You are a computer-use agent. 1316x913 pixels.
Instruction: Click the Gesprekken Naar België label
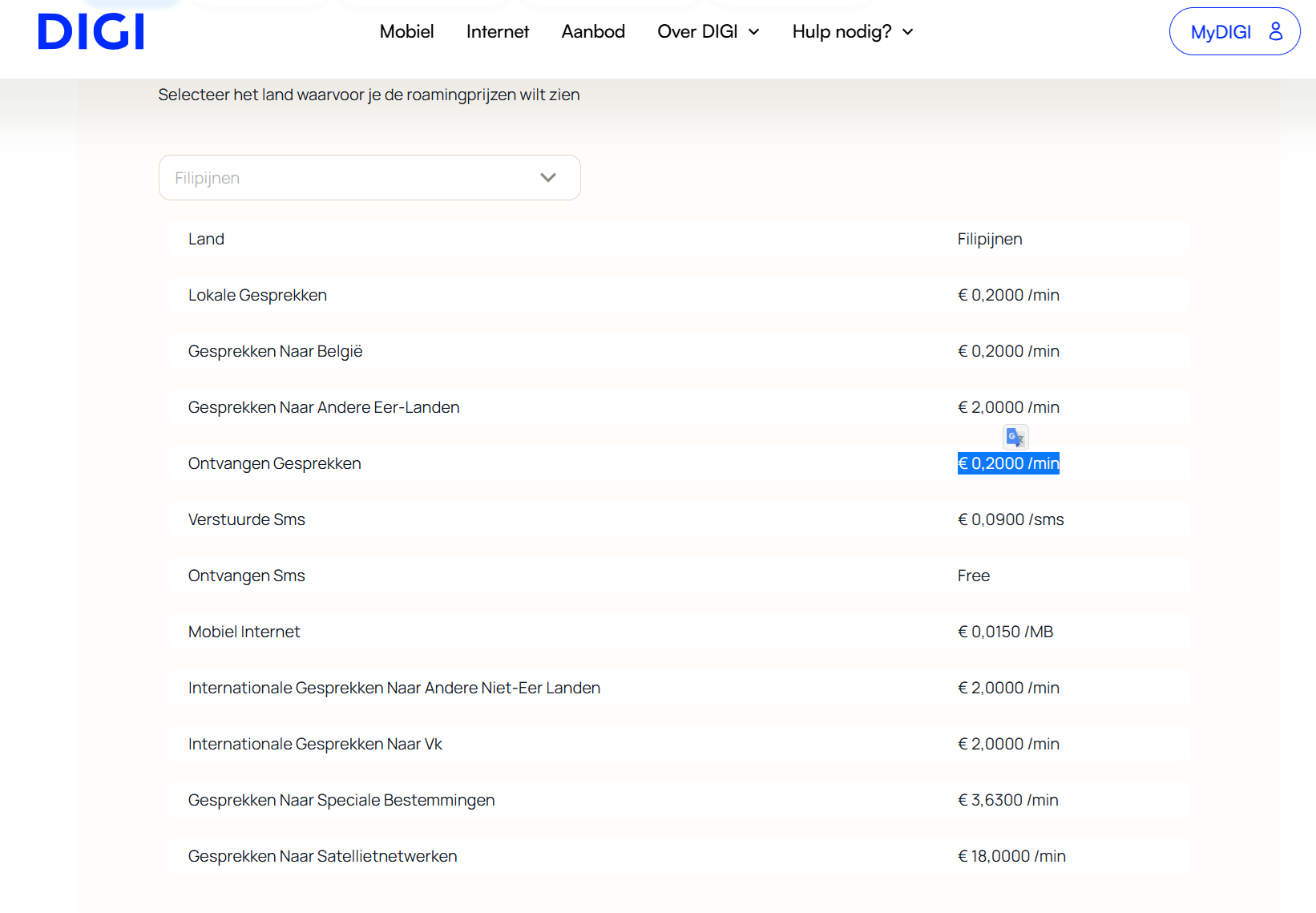[x=275, y=351]
